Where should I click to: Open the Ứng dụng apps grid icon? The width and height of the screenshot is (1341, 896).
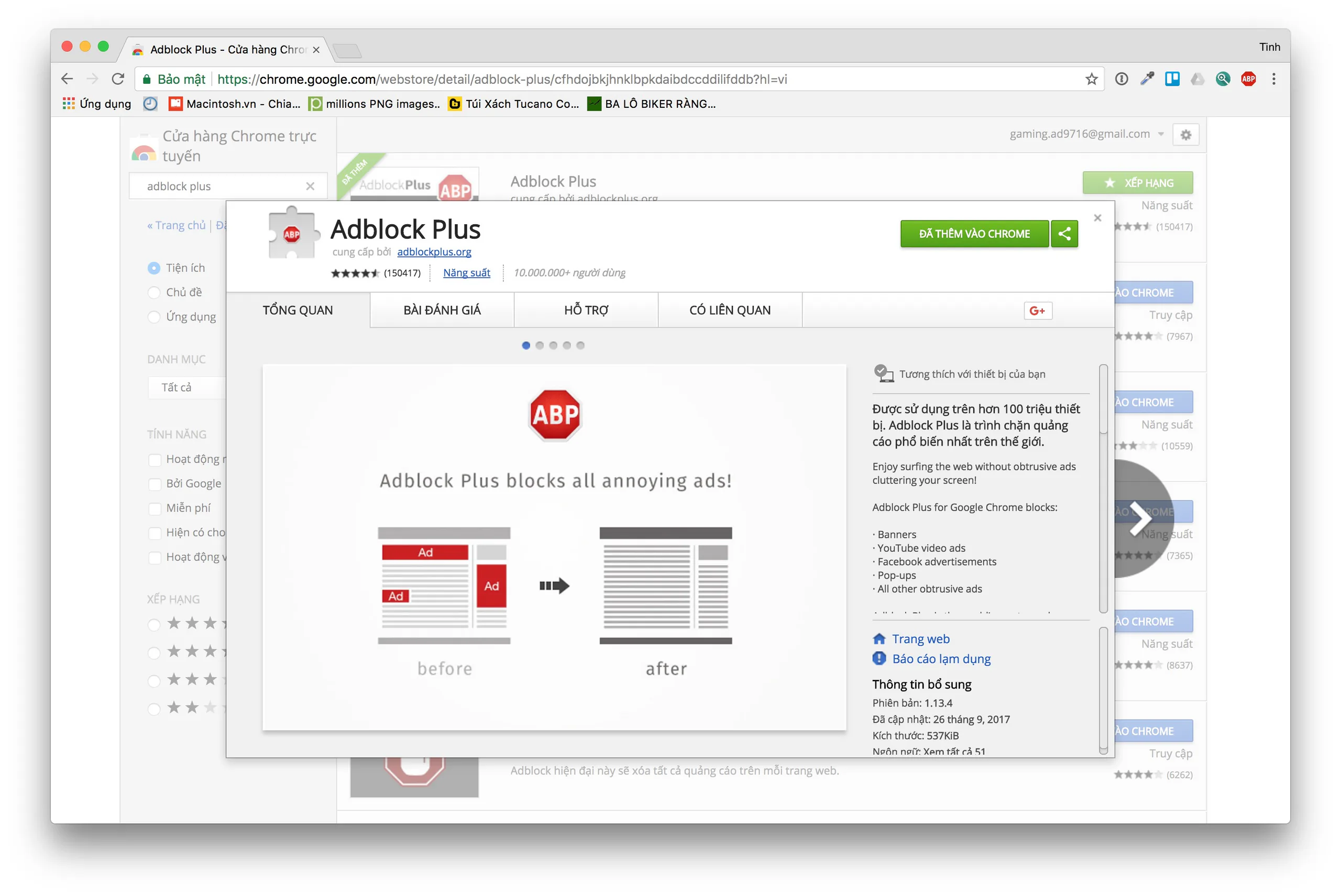[69, 104]
